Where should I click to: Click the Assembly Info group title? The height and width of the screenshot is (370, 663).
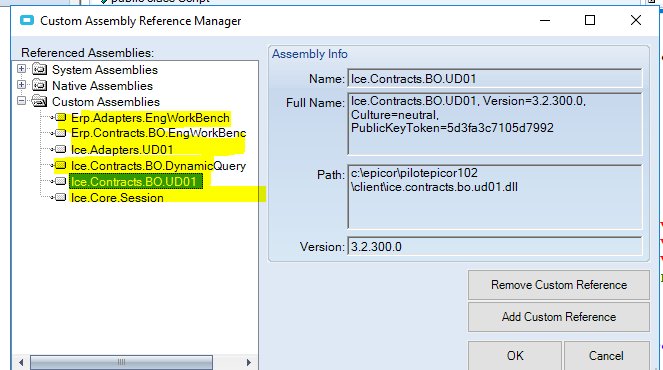[310, 54]
